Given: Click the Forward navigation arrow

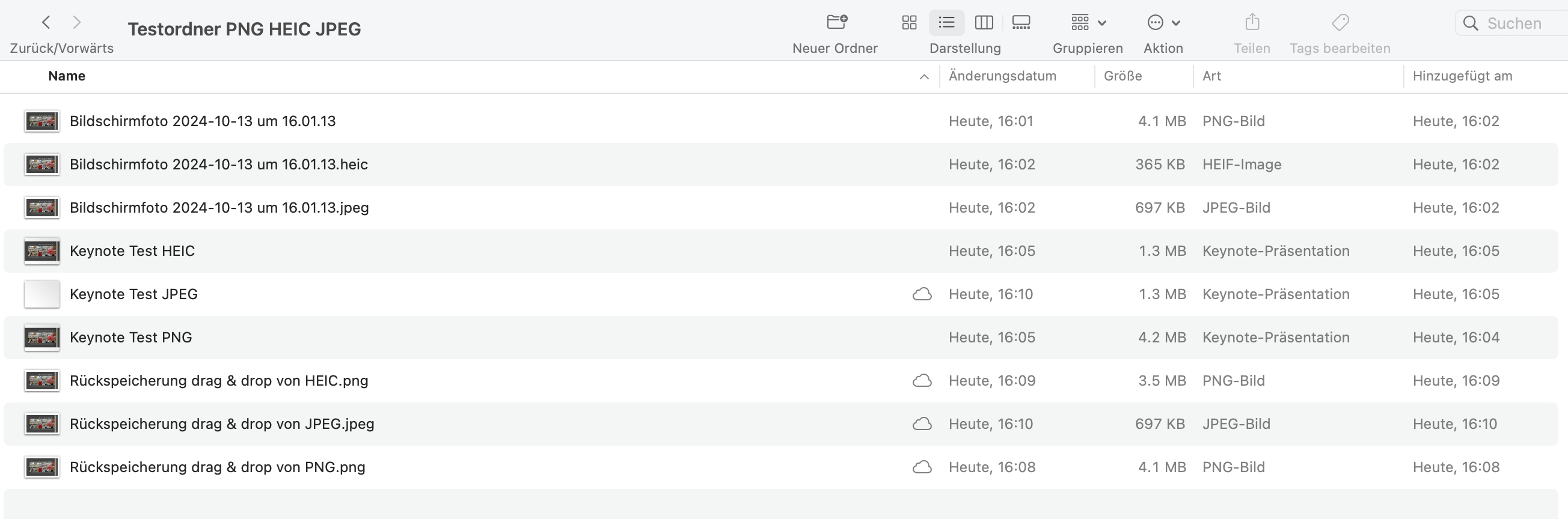Looking at the screenshot, I should 77,22.
